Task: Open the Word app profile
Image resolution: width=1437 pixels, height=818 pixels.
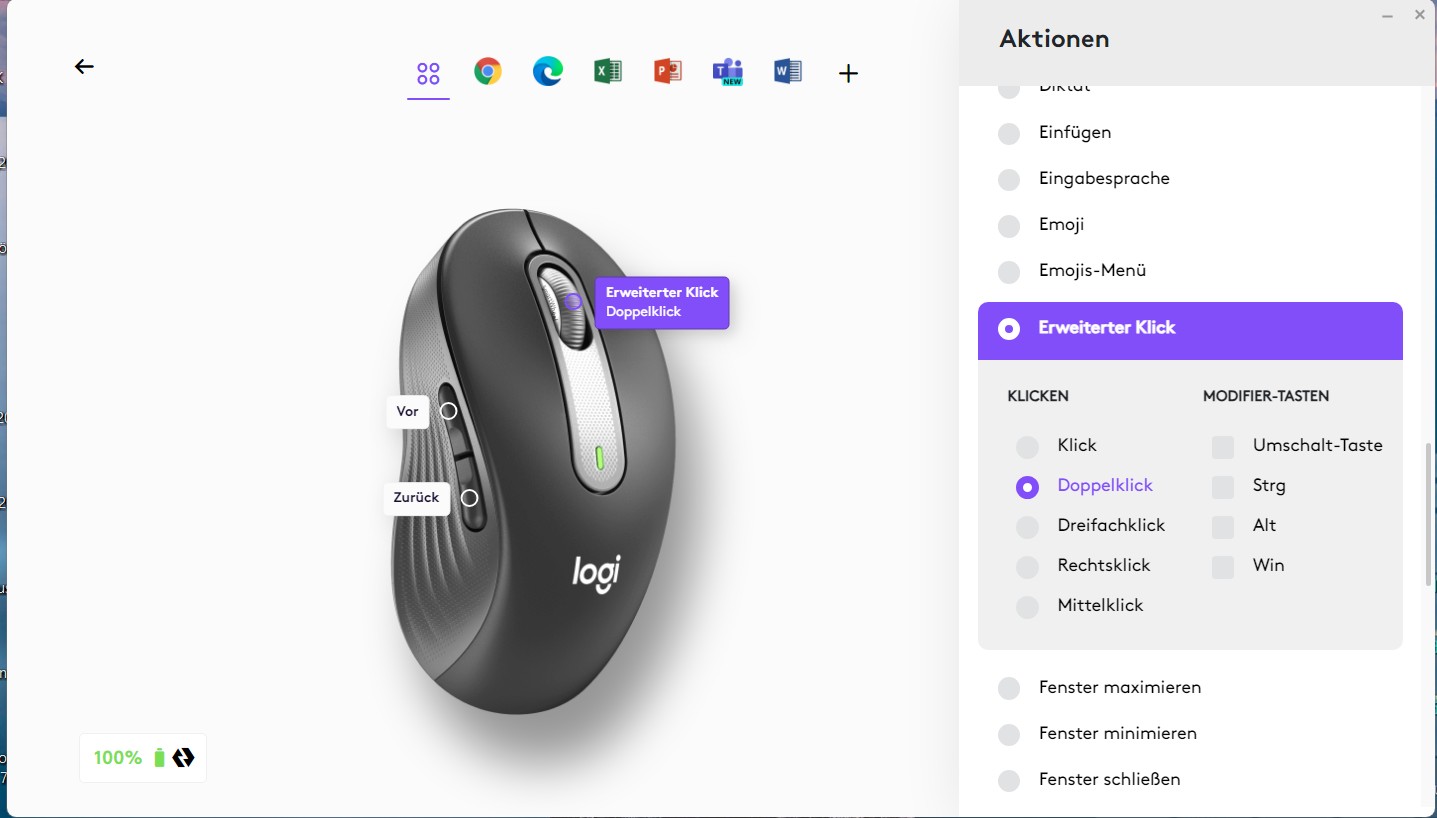Action: click(788, 71)
